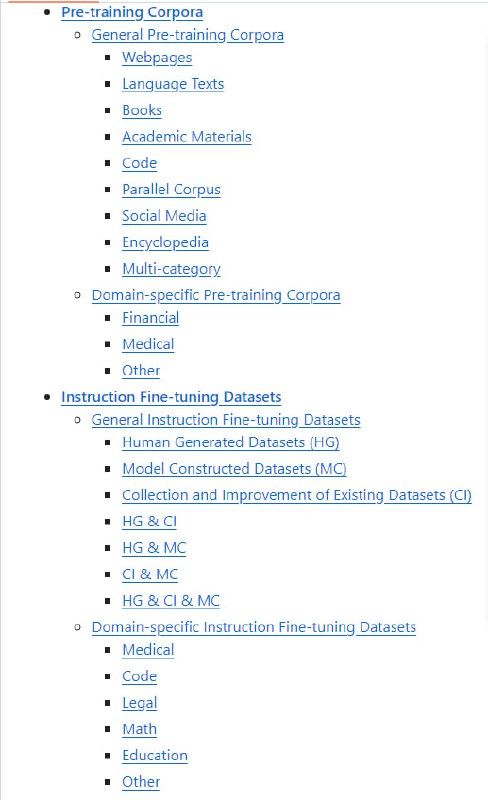Open Collection and Improvement of Existing Datasets link
This screenshot has width=488, height=800.
297,495
